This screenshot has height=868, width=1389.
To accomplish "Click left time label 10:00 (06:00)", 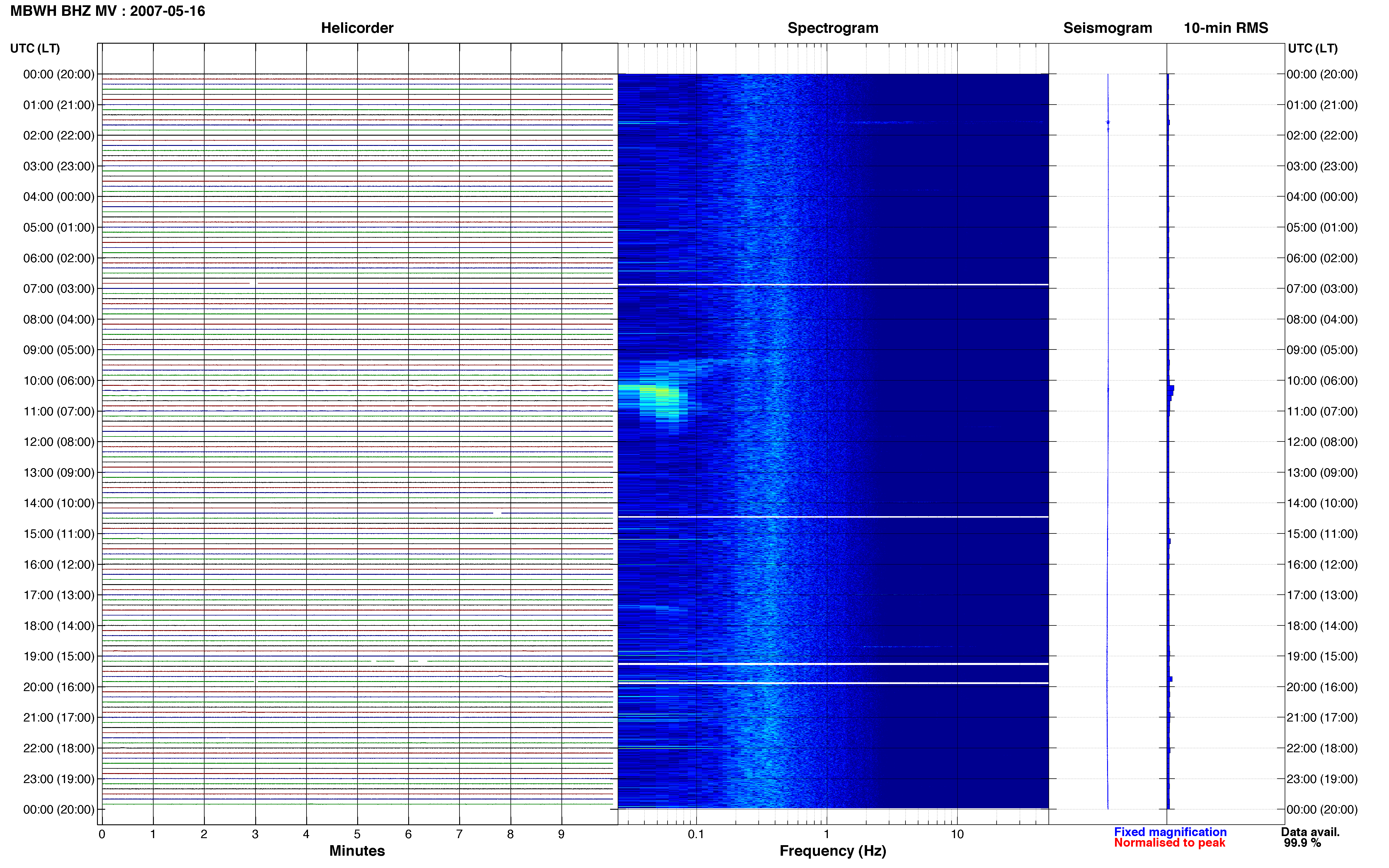I will click(x=59, y=381).
